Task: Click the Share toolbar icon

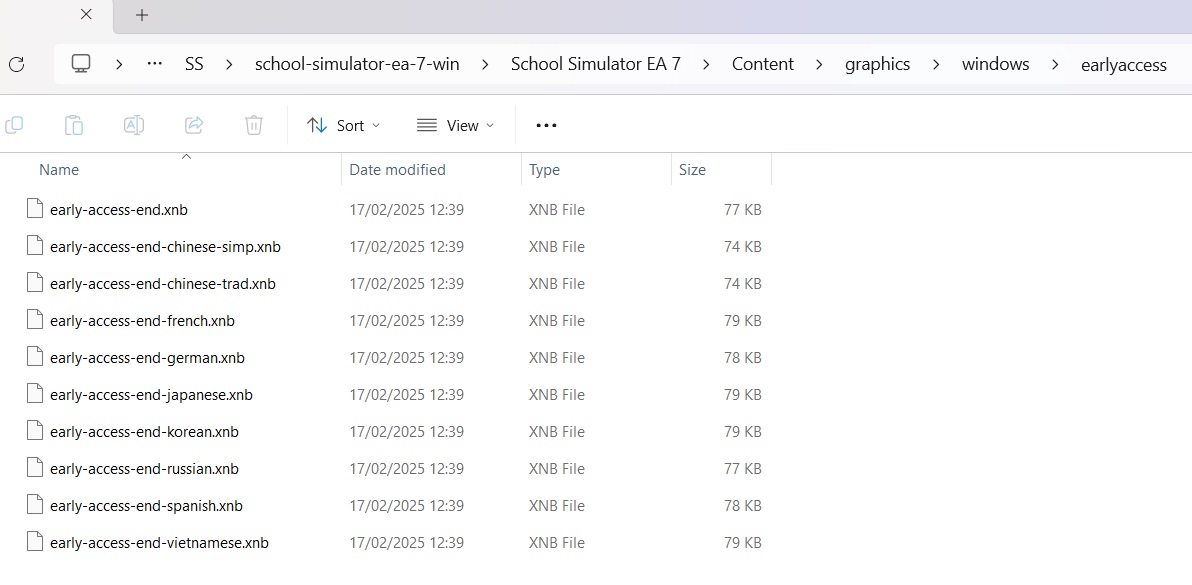Action: (x=194, y=125)
